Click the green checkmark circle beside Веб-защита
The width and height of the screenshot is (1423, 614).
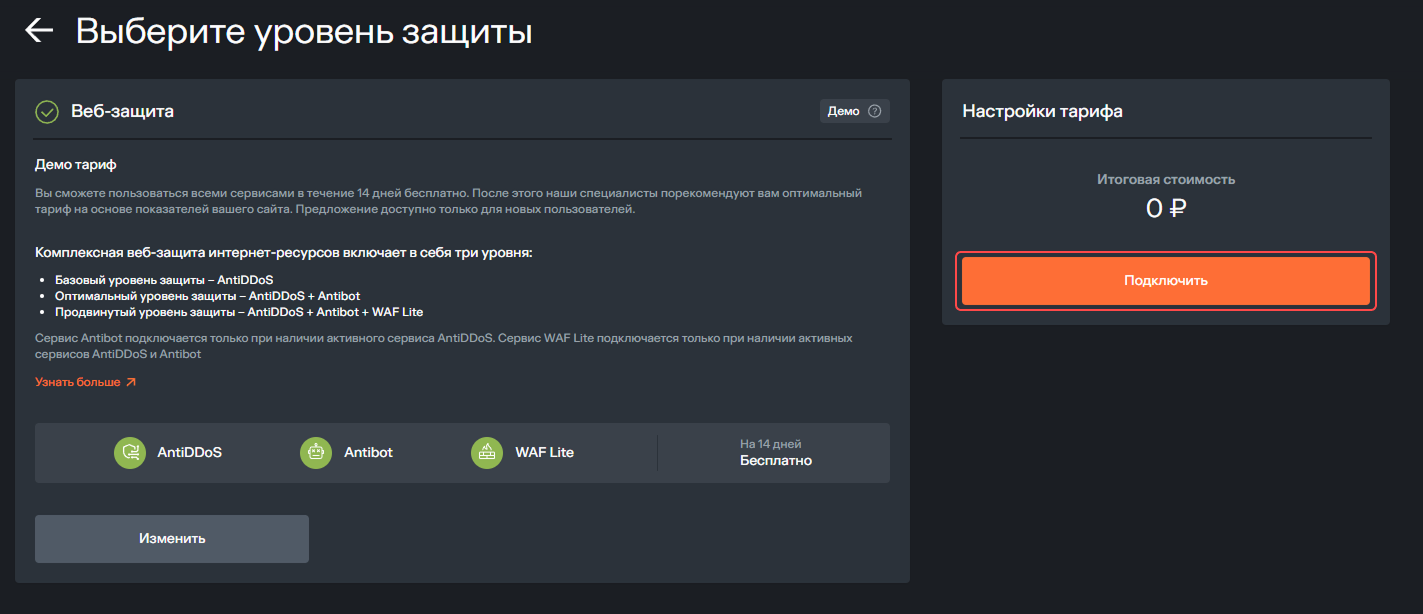[x=47, y=111]
